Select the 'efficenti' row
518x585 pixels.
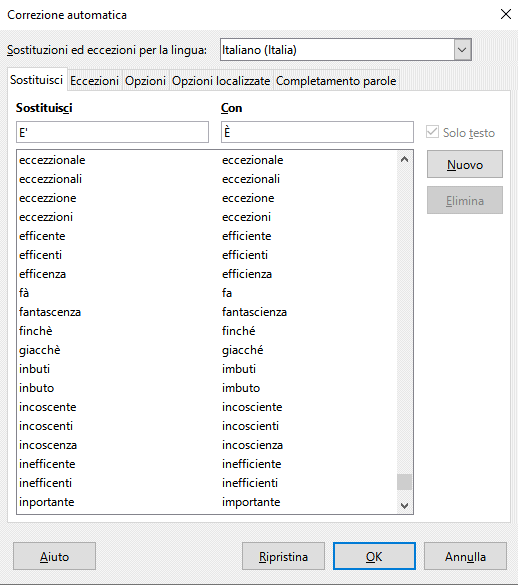pyautogui.click(x=207, y=255)
